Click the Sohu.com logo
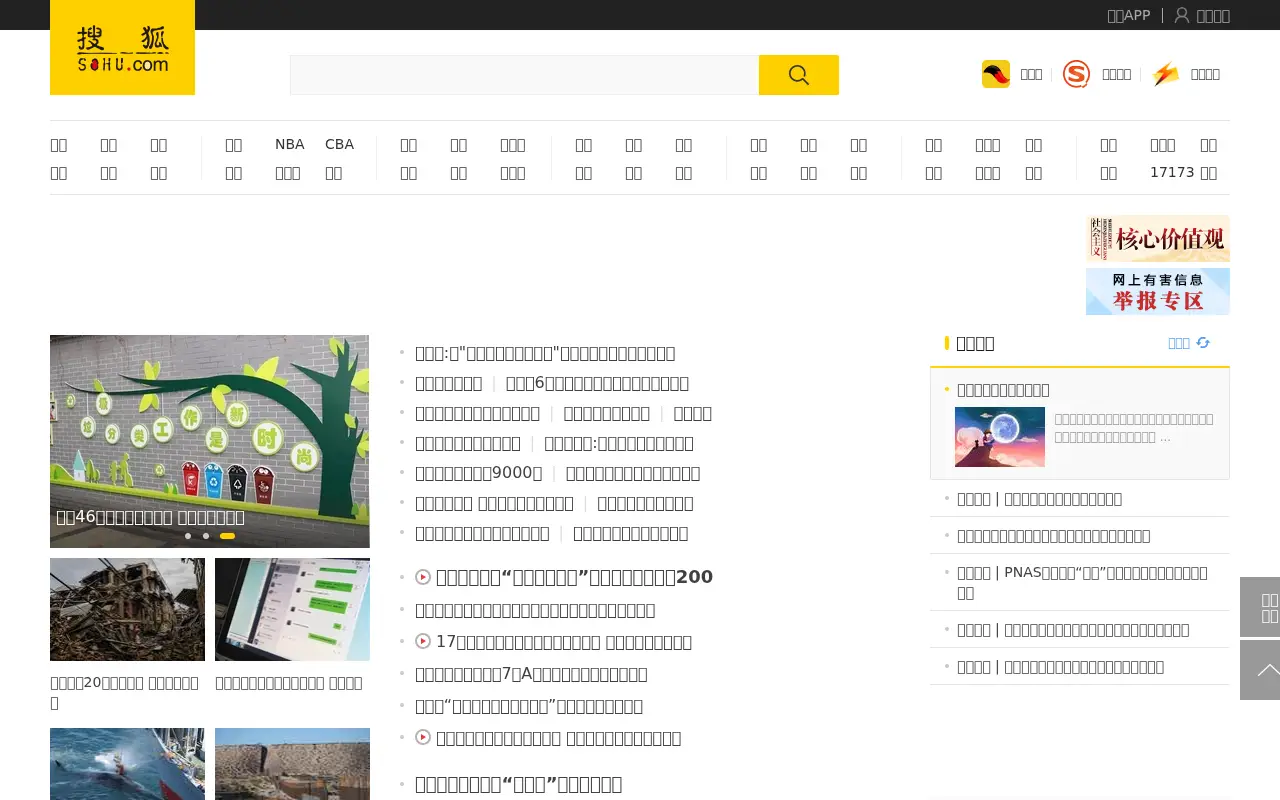Viewport: 1280px width, 800px height. pyautogui.click(x=122, y=48)
